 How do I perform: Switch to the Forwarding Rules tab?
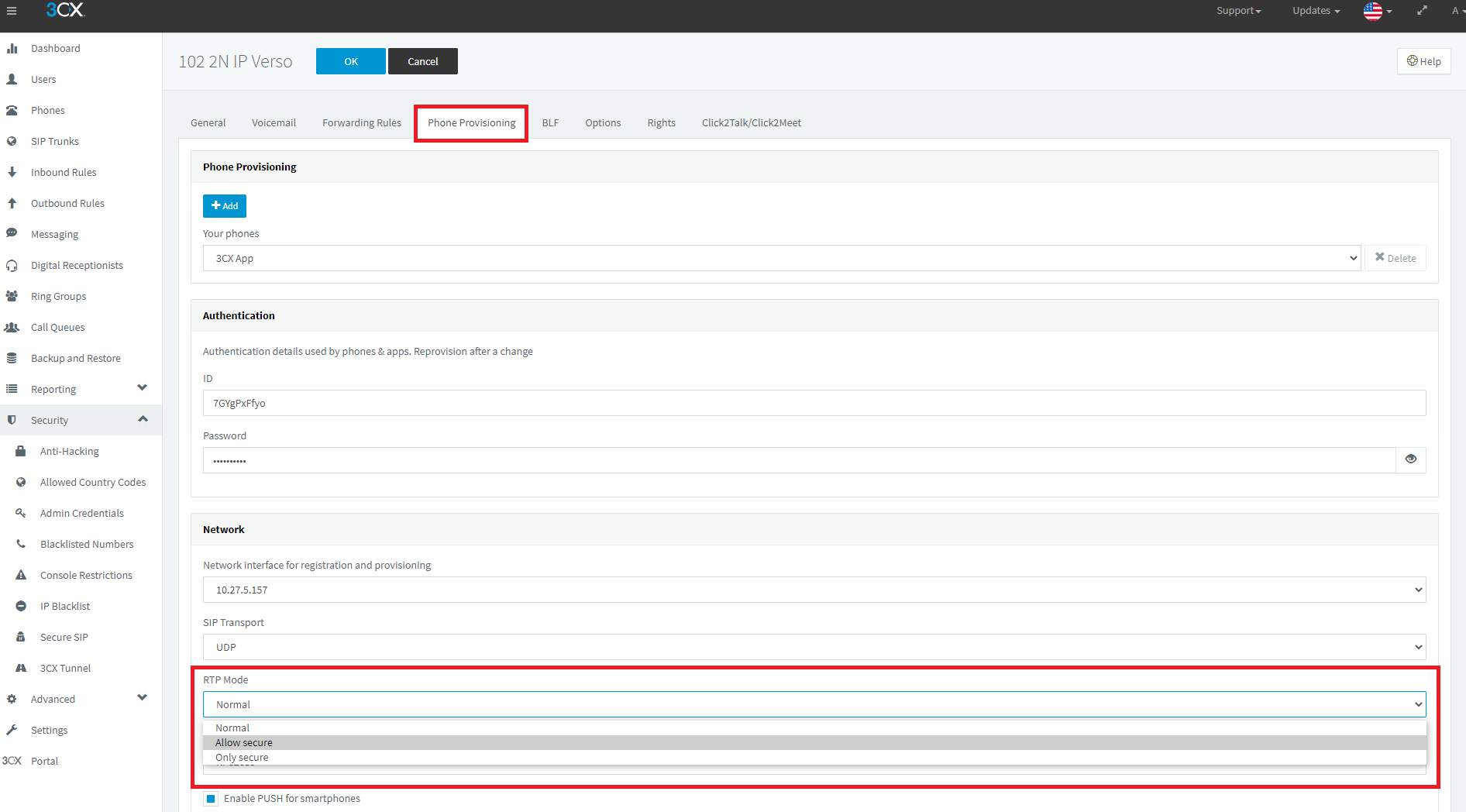tap(362, 122)
